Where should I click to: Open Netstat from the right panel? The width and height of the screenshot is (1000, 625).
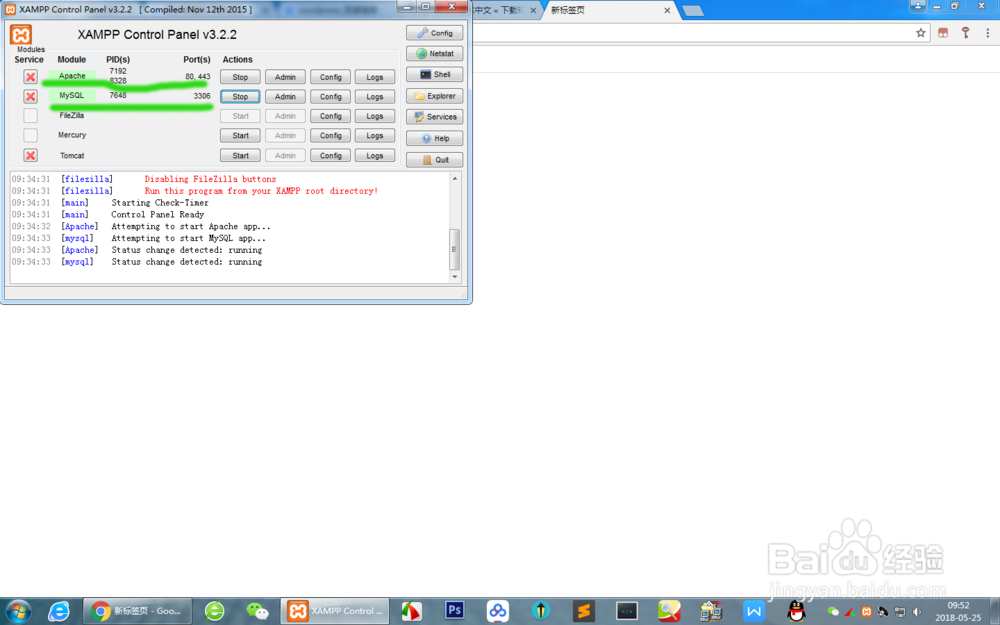(x=434, y=54)
